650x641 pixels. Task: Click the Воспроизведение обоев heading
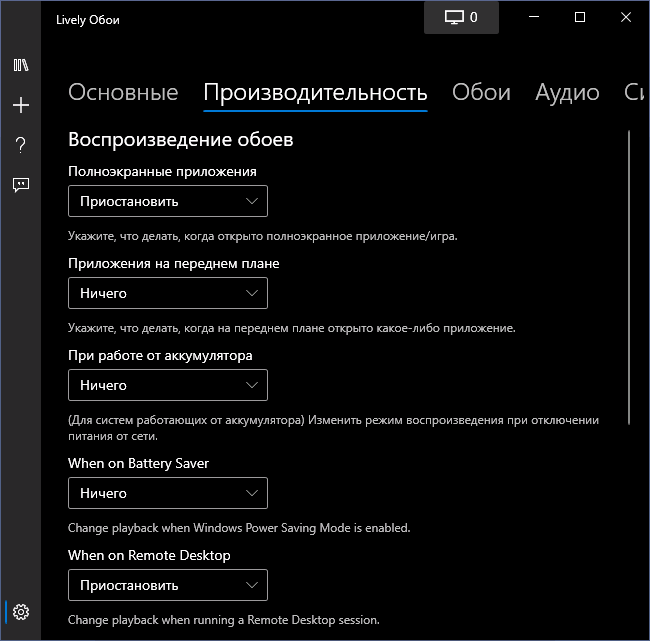(181, 139)
